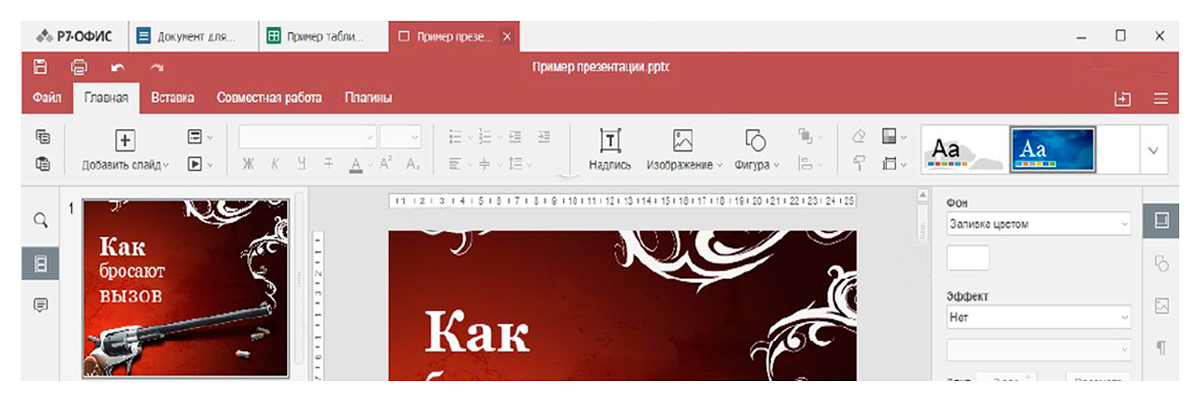
Task: Decrease the paragraph indent
Action: tap(516, 137)
